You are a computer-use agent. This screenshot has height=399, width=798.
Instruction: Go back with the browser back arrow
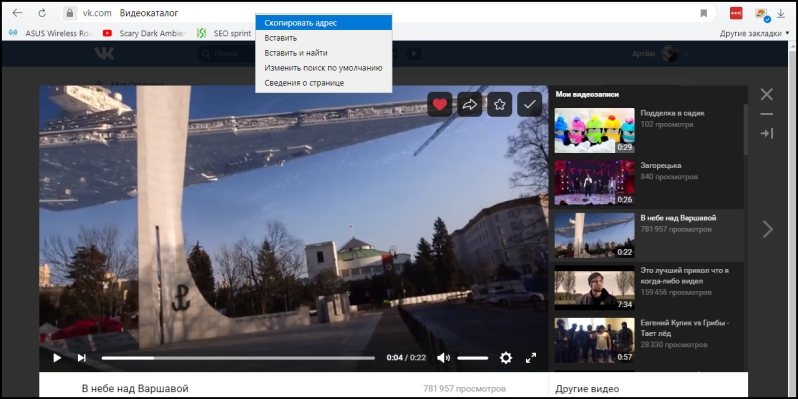coord(17,13)
